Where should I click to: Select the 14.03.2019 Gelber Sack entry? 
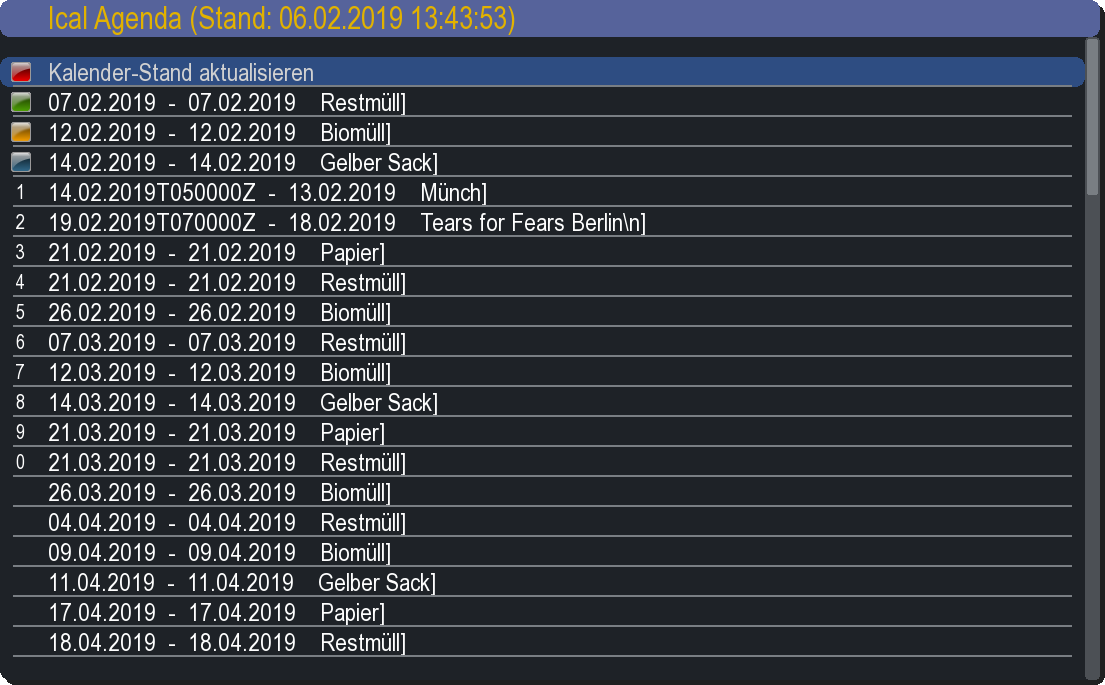[x=242, y=403]
